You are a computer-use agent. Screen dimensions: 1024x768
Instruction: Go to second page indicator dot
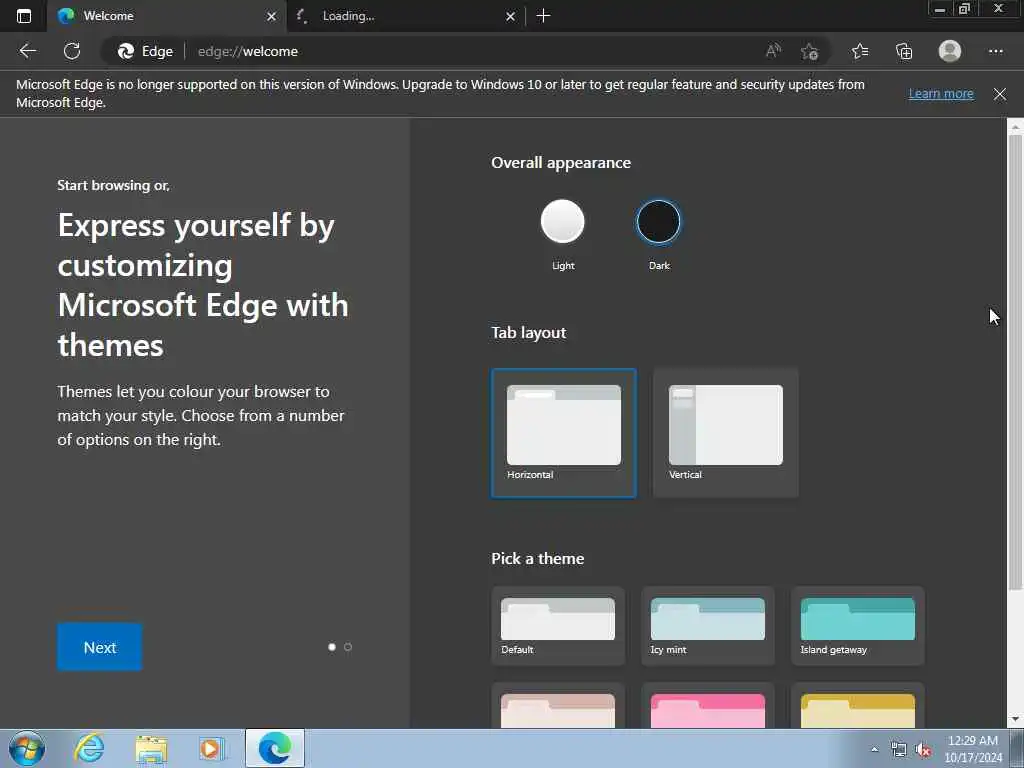[x=348, y=647]
